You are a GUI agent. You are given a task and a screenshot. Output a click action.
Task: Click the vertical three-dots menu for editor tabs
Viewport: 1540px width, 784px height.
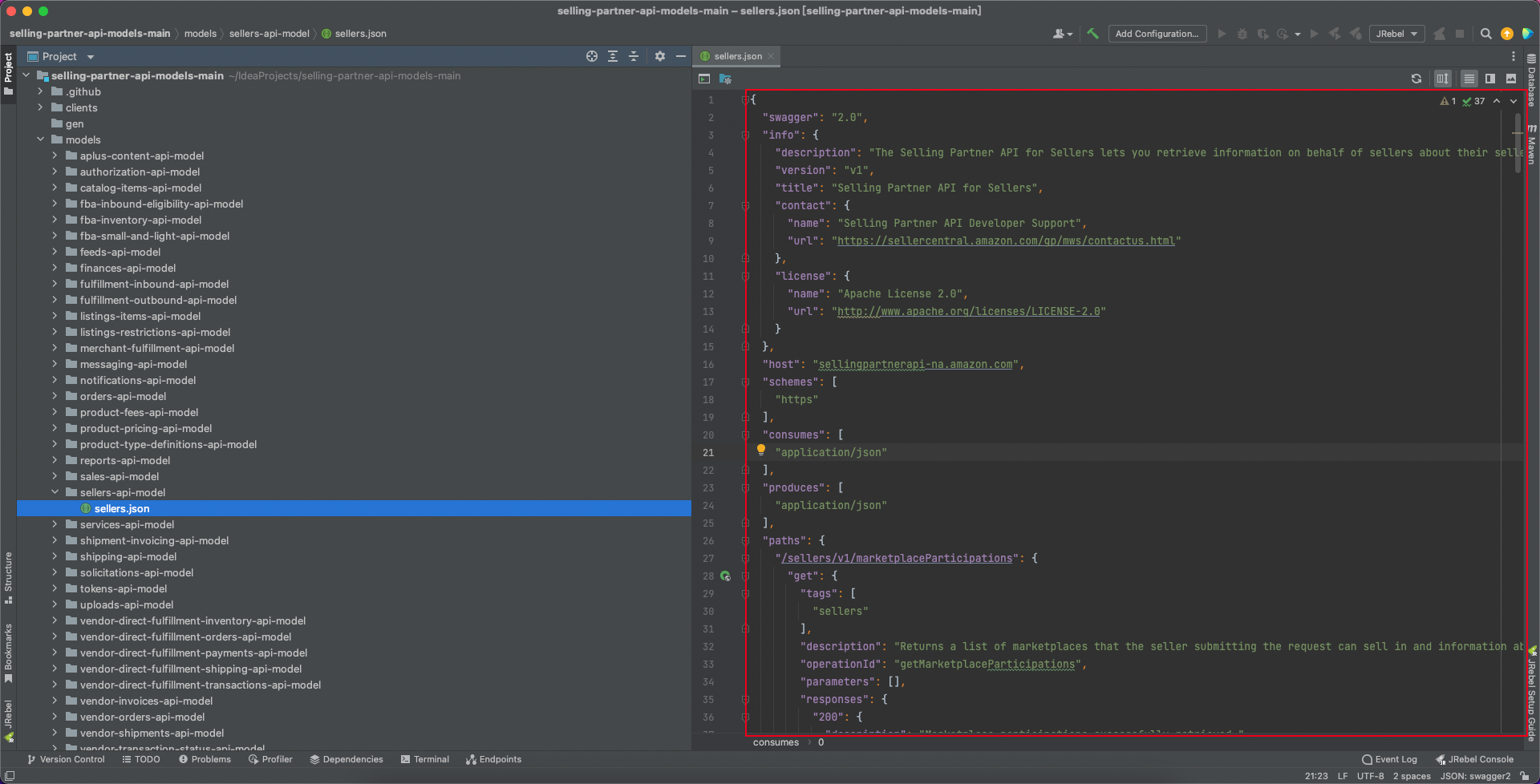[1514, 56]
